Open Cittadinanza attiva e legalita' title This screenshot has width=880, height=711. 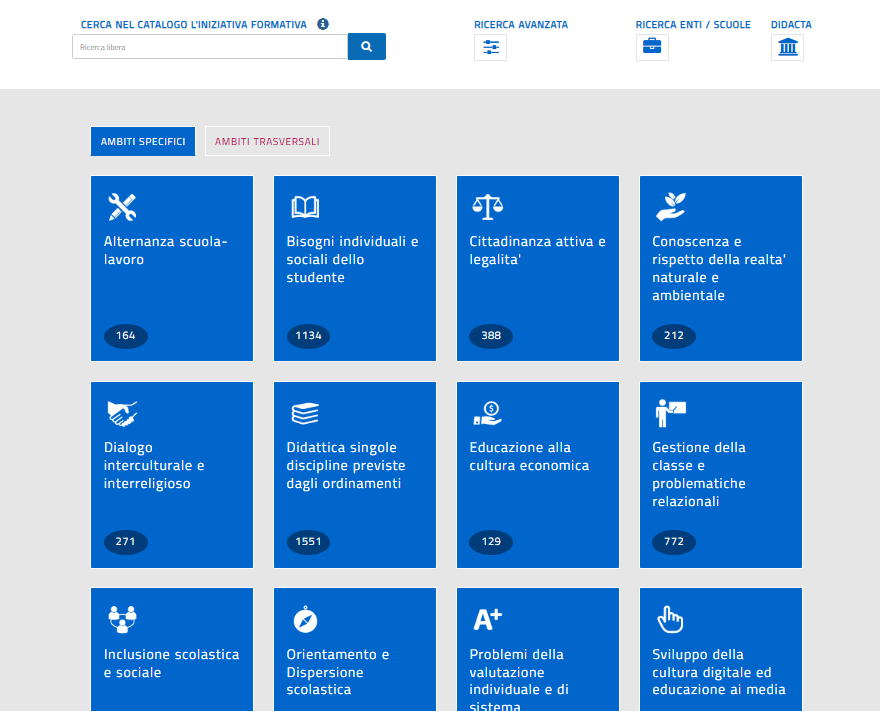pyautogui.click(x=537, y=250)
